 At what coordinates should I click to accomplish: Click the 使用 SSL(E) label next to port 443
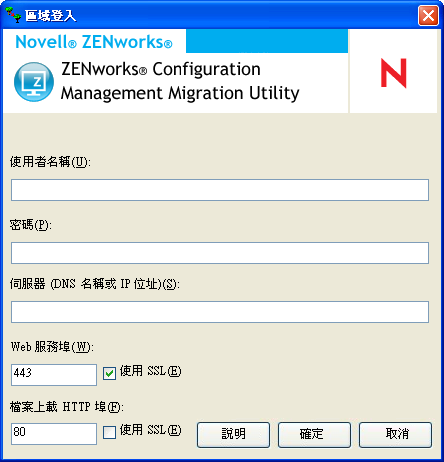coord(150,371)
